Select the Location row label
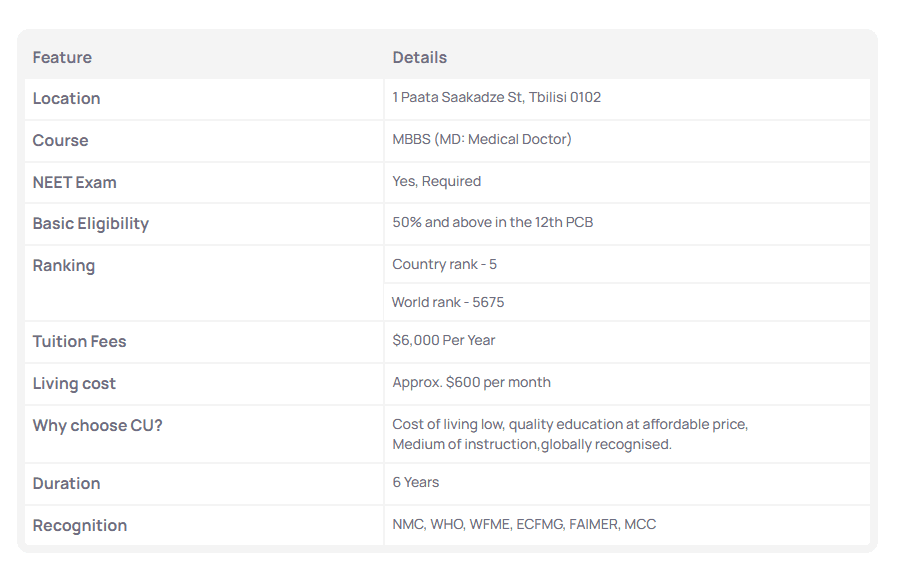This screenshot has height=567, width=903. [x=66, y=99]
